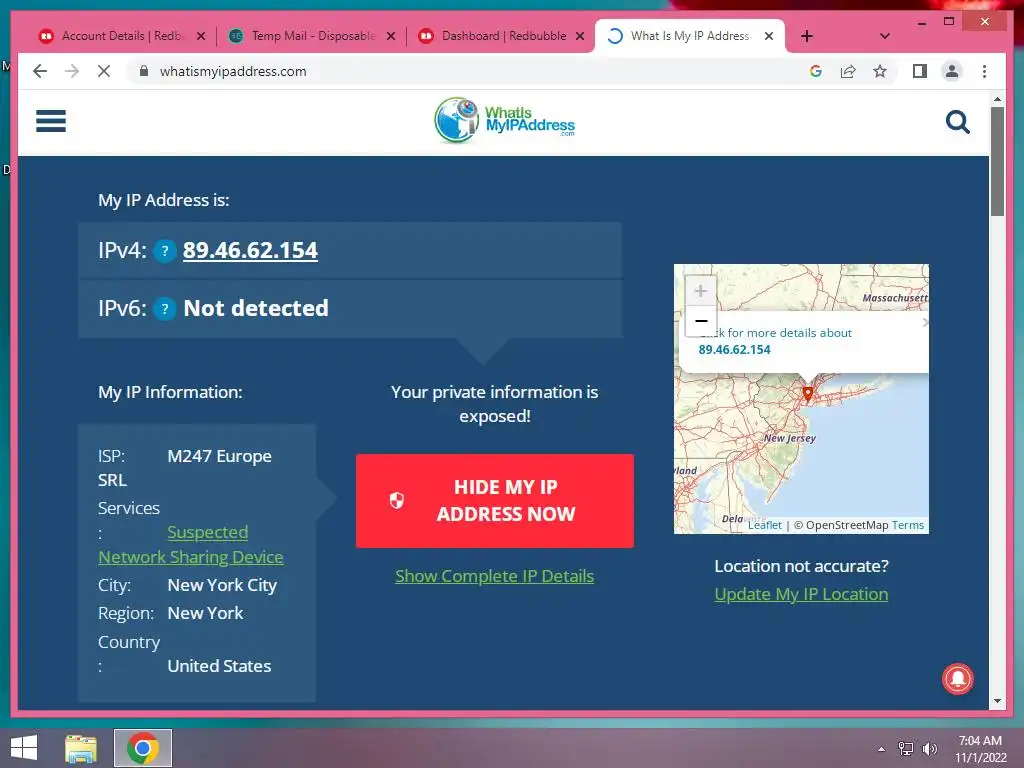Image resolution: width=1024 pixels, height=768 pixels.
Task: Open the Chrome profile avatar
Action: point(952,71)
